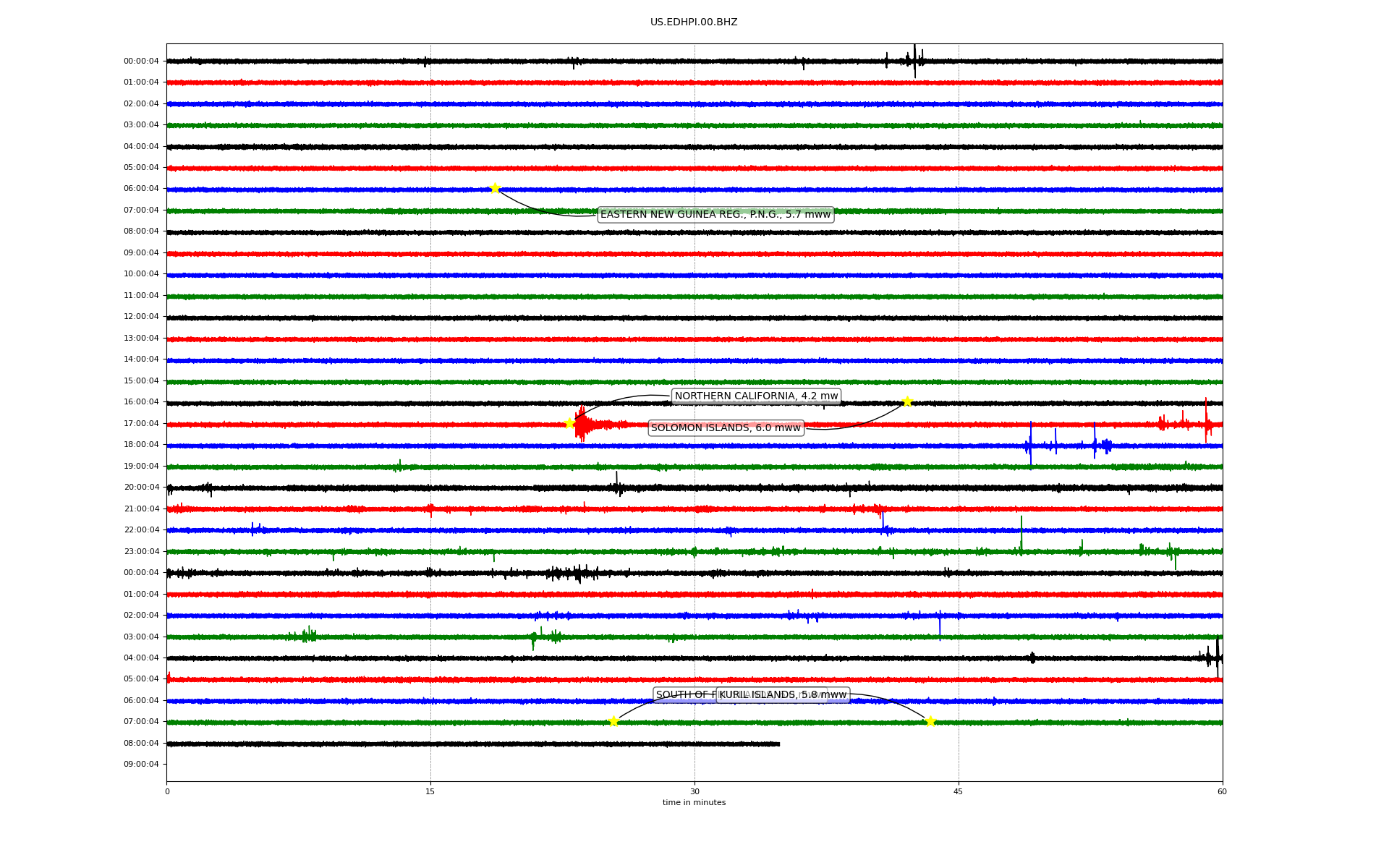Click the 'time in minutes' axis label
Screen dimensions: 1389x868
pos(694,803)
